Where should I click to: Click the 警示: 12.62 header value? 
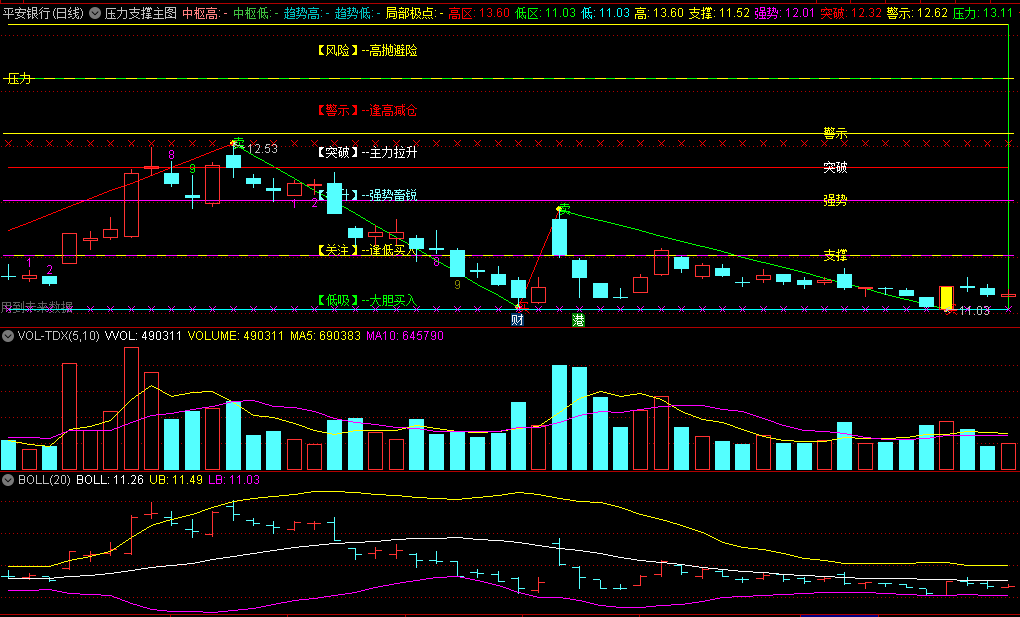pyautogui.click(x=917, y=13)
